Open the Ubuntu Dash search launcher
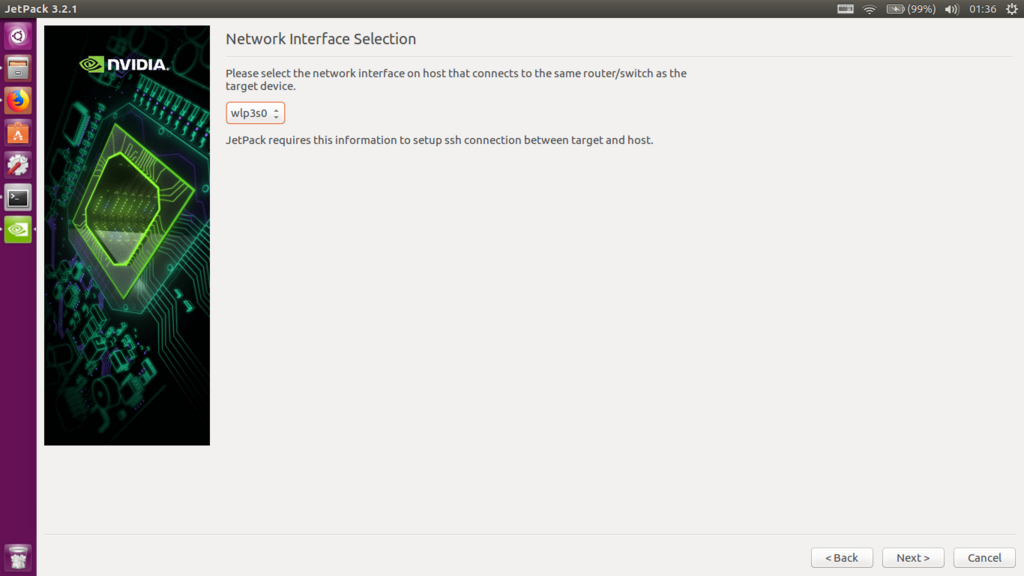 (18, 36)
